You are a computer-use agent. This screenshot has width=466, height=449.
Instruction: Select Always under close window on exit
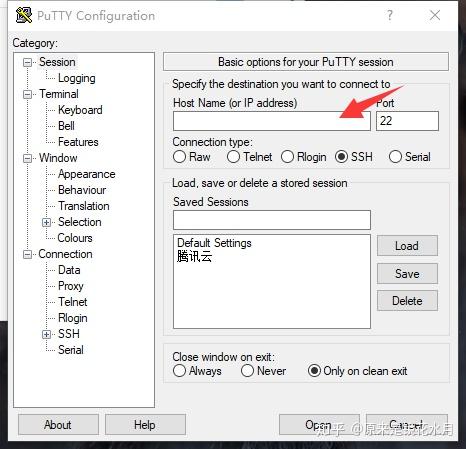[x=179, y=371]
